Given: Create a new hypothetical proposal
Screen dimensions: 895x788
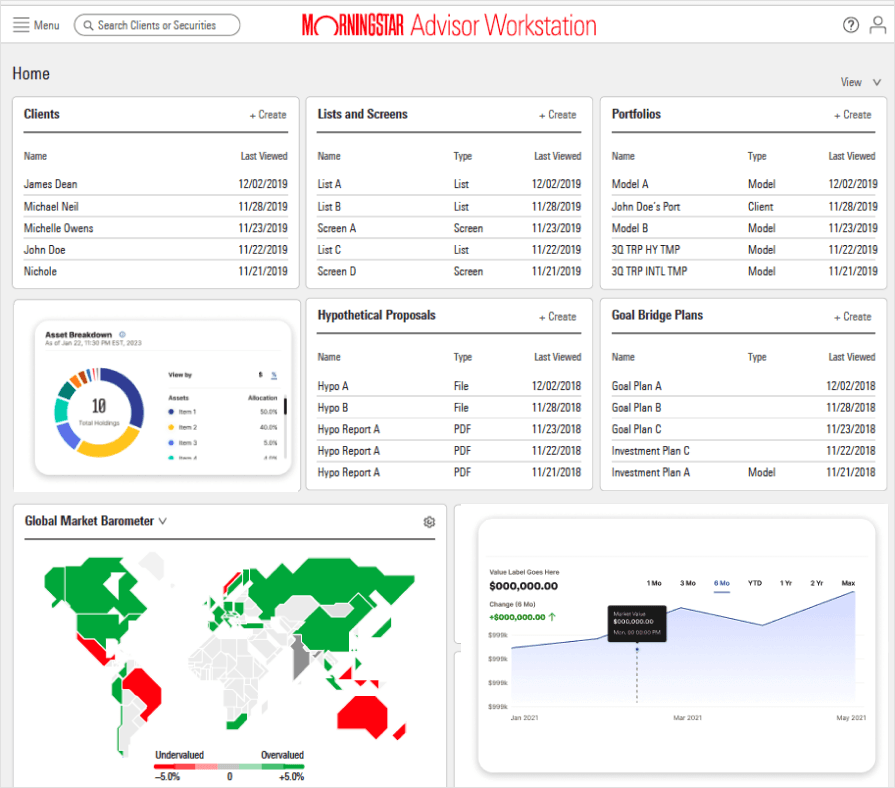Looking at the screenshot, I should click(x=558, y=317).
